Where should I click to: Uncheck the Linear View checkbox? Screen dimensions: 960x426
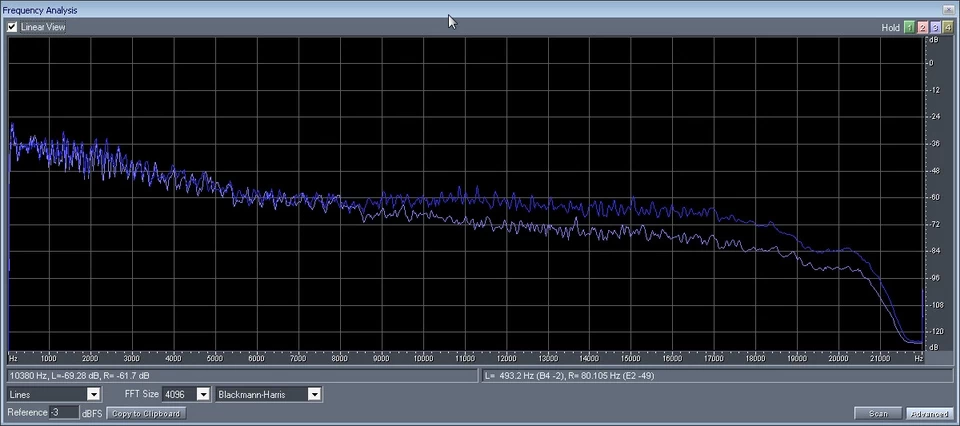click(12, 27)
